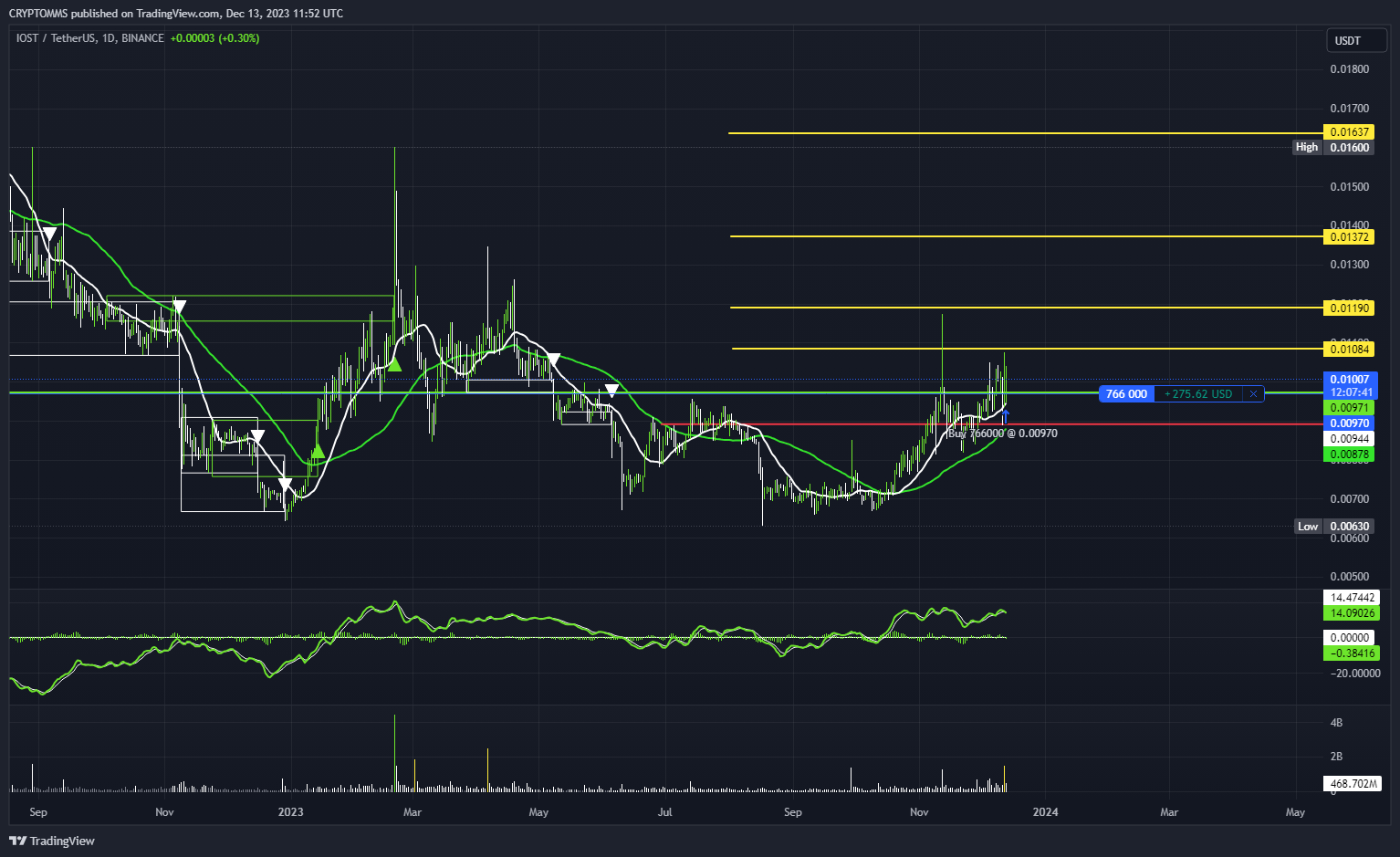Select the 766 000 position quantity box
The width and height of the screenshot is (1400, 857).
click(x=1126, y=393)
